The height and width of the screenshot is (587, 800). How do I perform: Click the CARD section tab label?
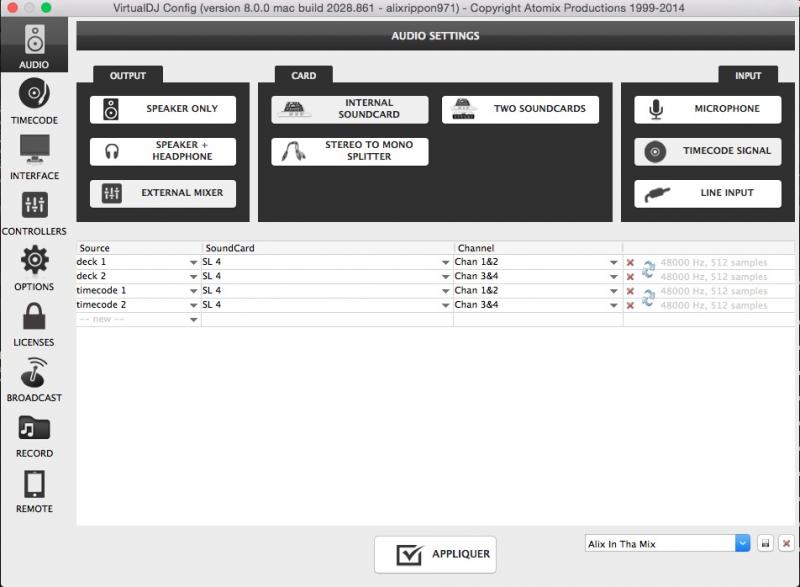[x=304, y=75]
